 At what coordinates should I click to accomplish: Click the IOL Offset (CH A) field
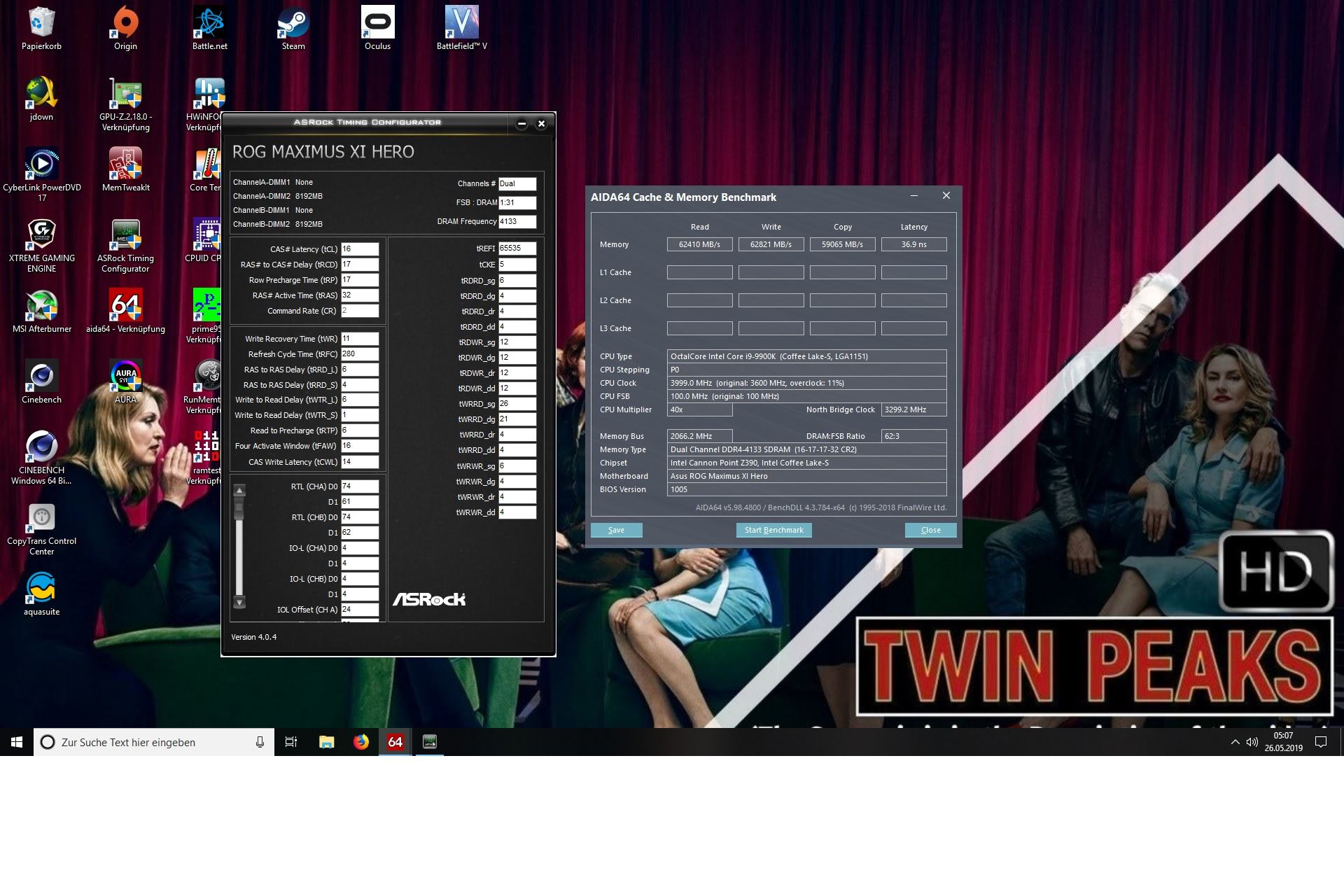tap(360, 610)
